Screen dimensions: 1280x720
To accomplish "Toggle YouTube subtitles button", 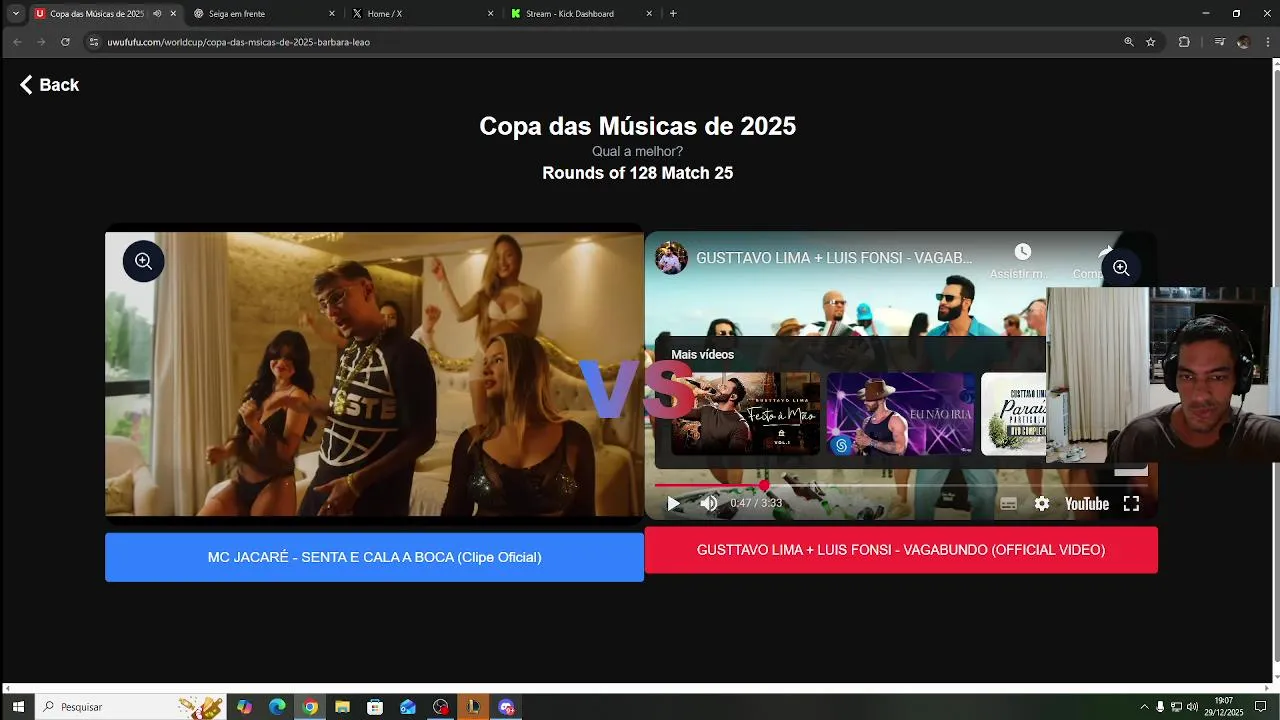I will tap(1009, 504).
